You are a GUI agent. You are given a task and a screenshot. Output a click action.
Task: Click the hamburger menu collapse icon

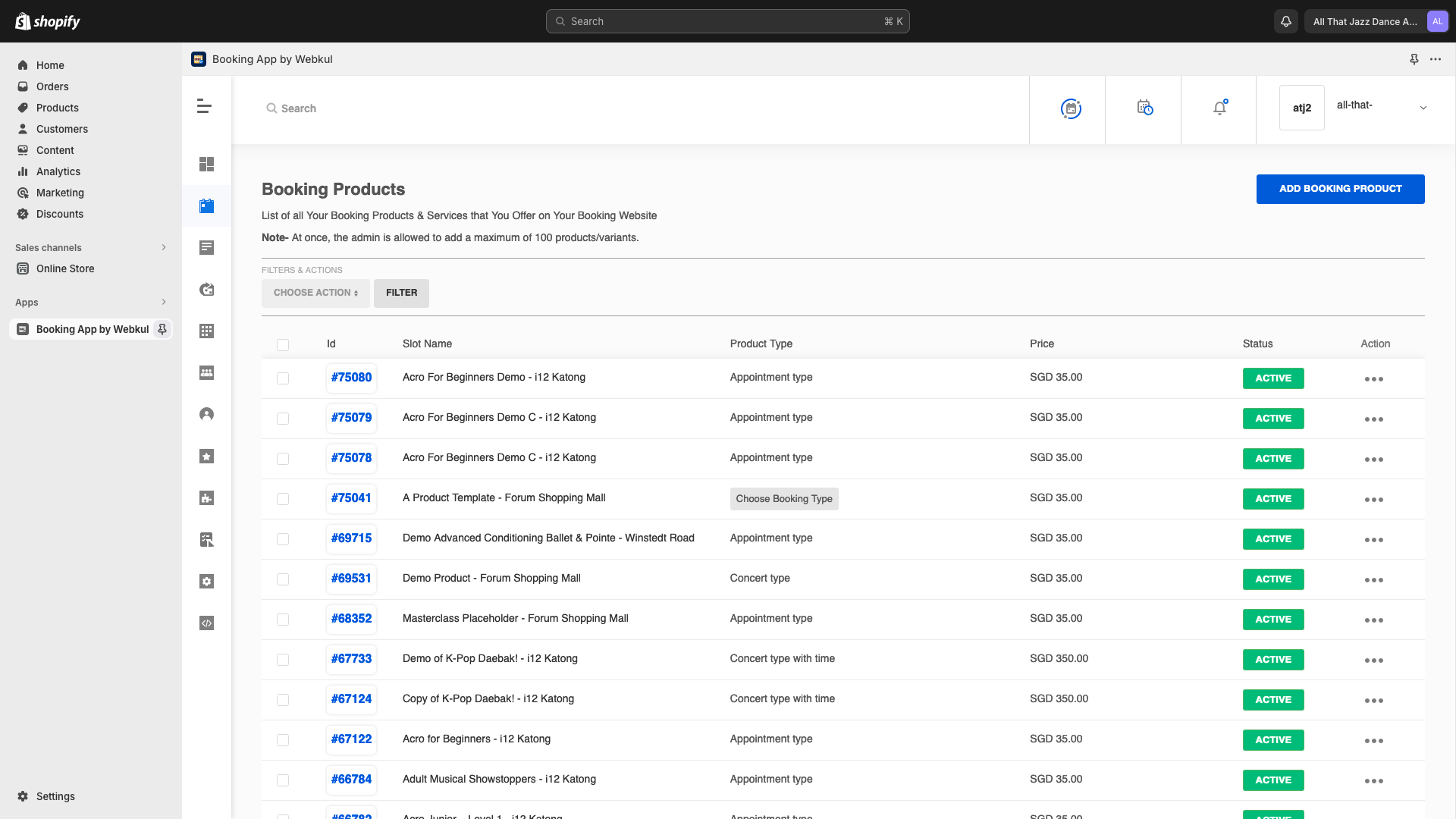[x=204, y=106]
